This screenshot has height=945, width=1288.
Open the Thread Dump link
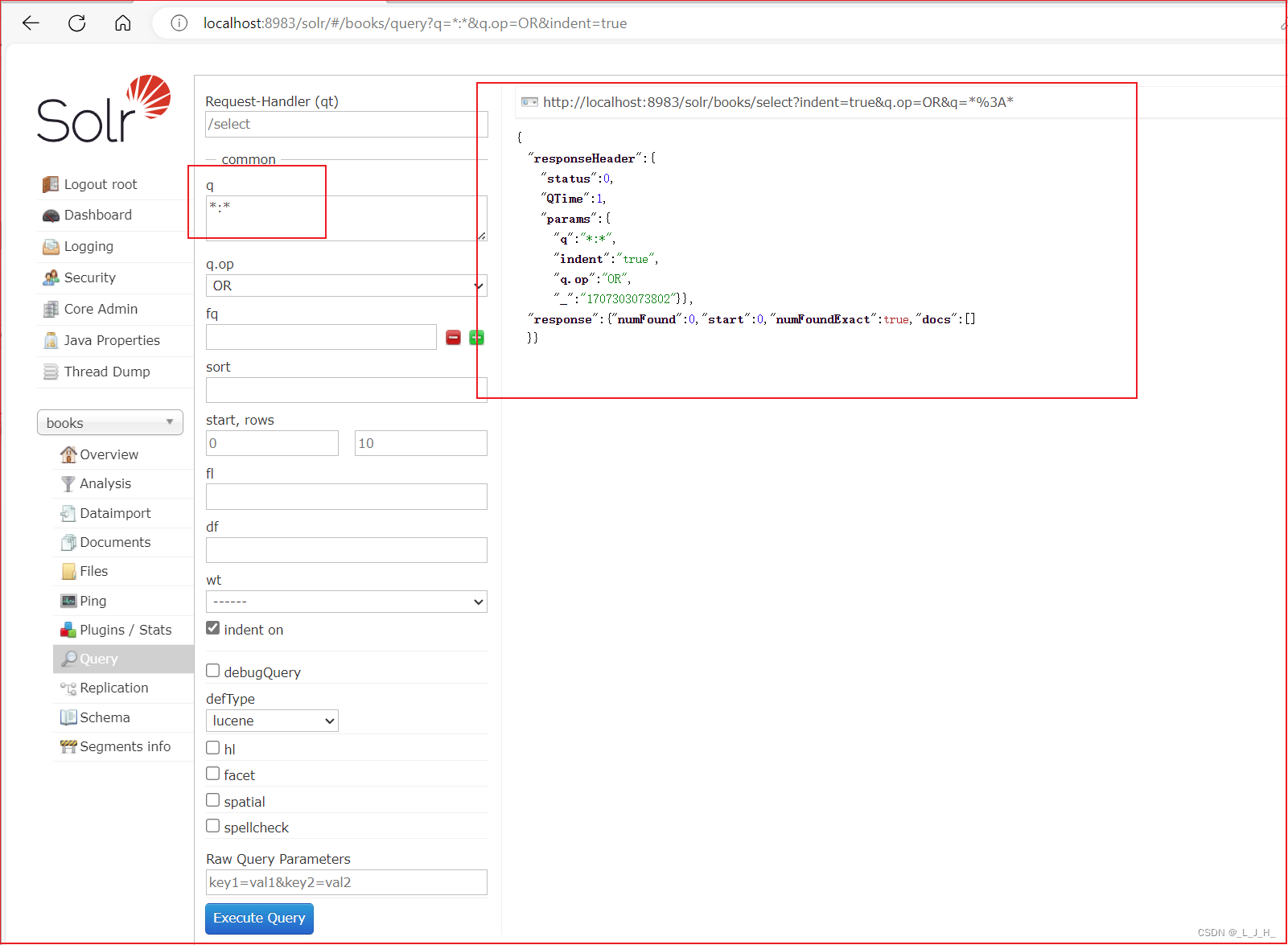point(107,372)
